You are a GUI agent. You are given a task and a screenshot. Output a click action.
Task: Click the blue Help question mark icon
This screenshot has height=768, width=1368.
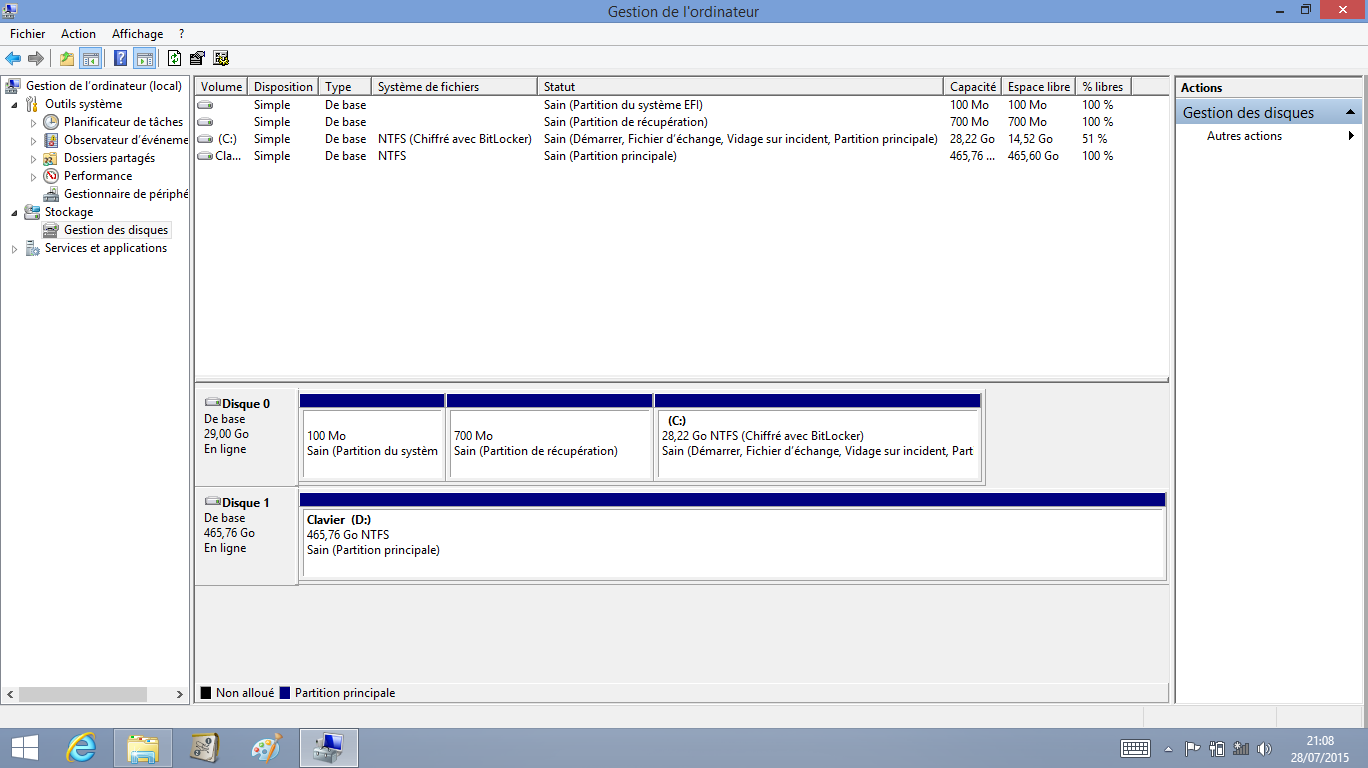pos(120,58)
